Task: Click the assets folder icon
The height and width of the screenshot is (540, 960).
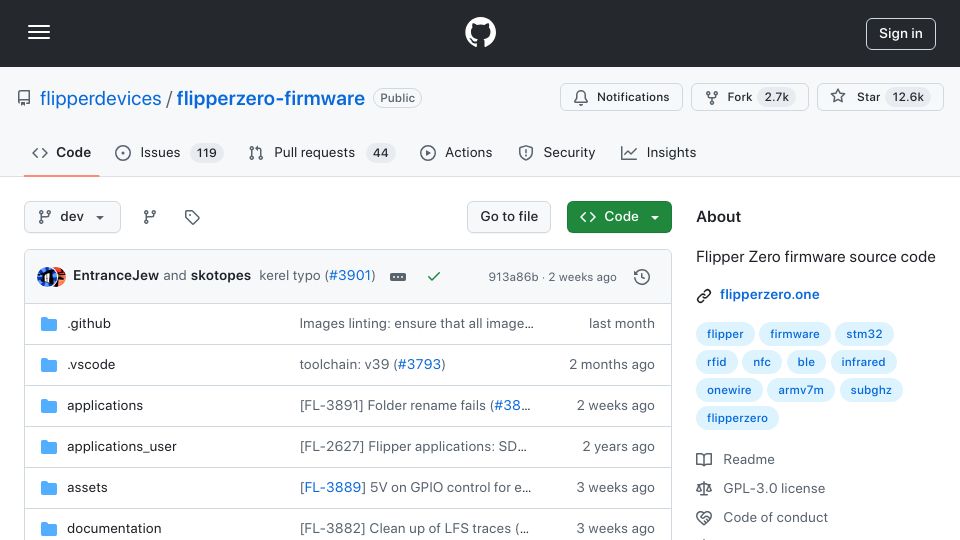Action: [49, 488]
